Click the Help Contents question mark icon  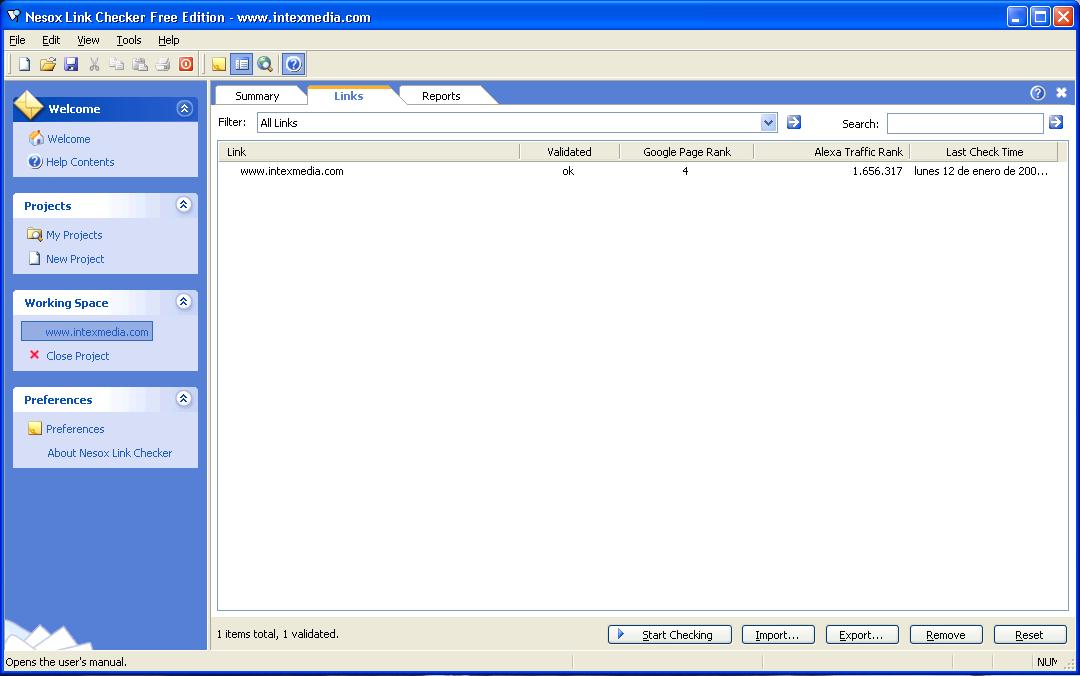point(35,162)
